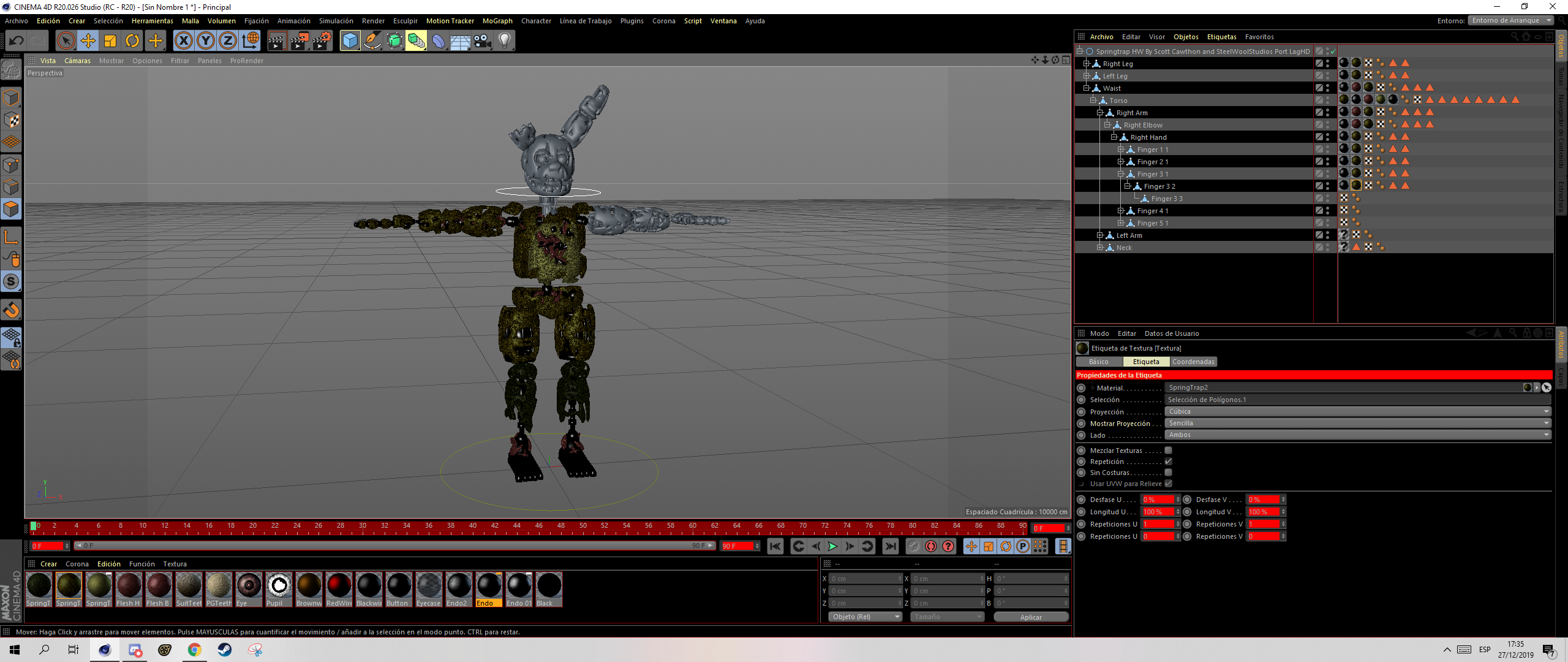Switch to the Básico tab
The height and width of the screenshot is (662, 1568).
pyautogui.click(x=1099, y=362)
